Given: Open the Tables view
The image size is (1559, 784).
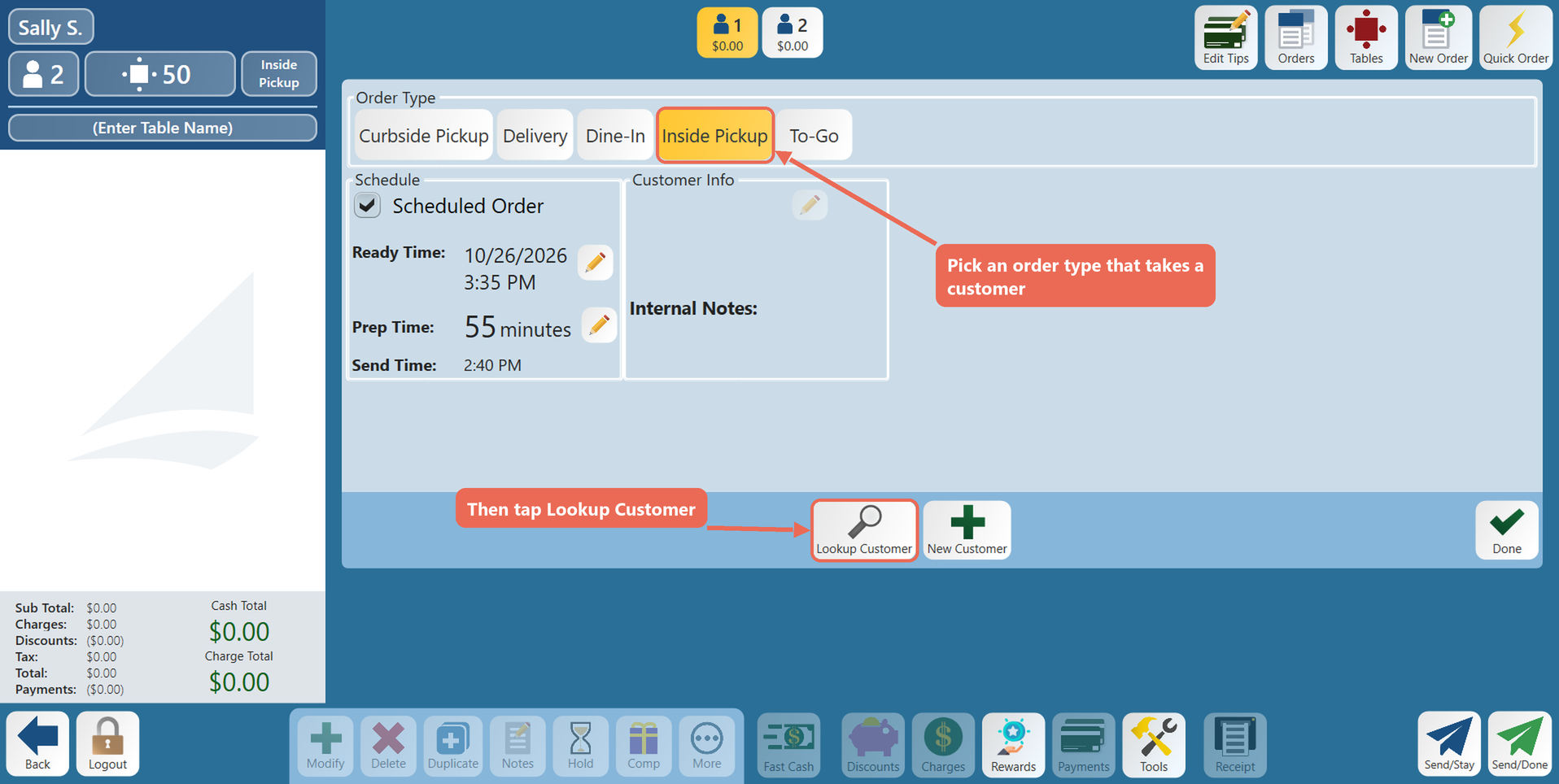Looking at the screenshot, I should click(x=1366, y=37).
